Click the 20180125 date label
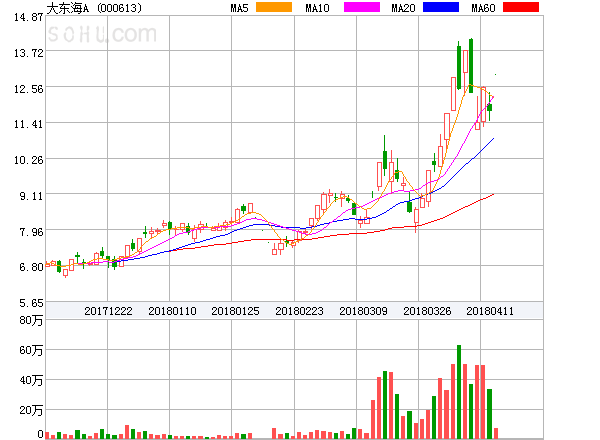 point(235,311)
